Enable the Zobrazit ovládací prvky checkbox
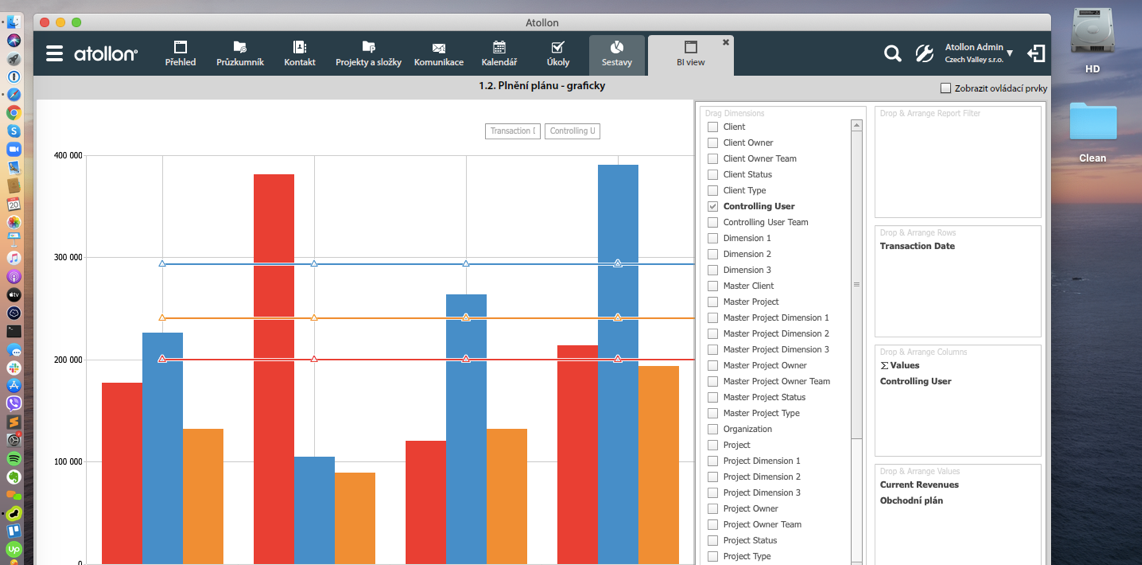 point(946,88)
